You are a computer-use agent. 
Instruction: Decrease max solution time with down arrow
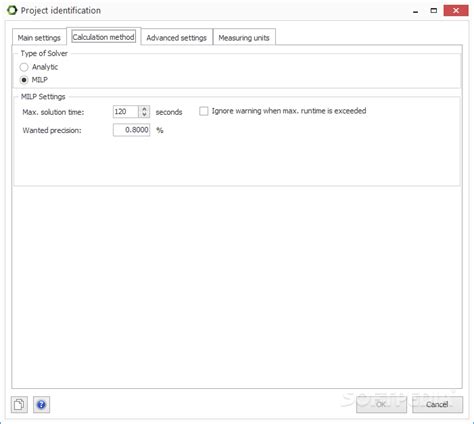click(144, 115)
